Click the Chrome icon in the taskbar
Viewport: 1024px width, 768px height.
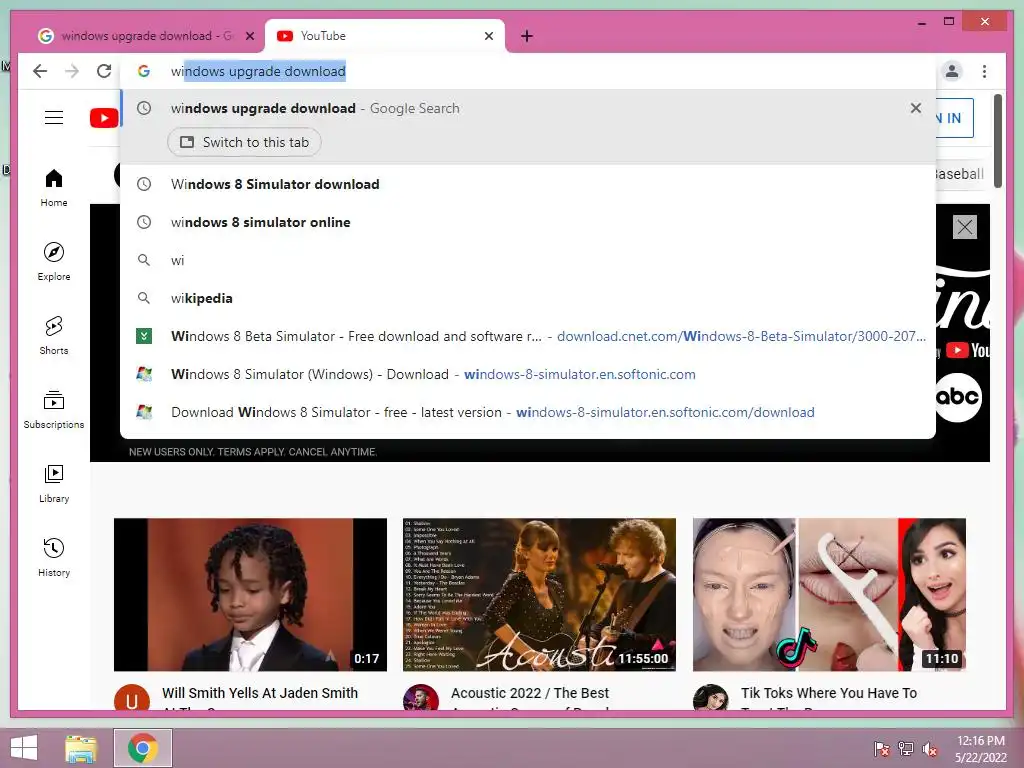[142, 748]
